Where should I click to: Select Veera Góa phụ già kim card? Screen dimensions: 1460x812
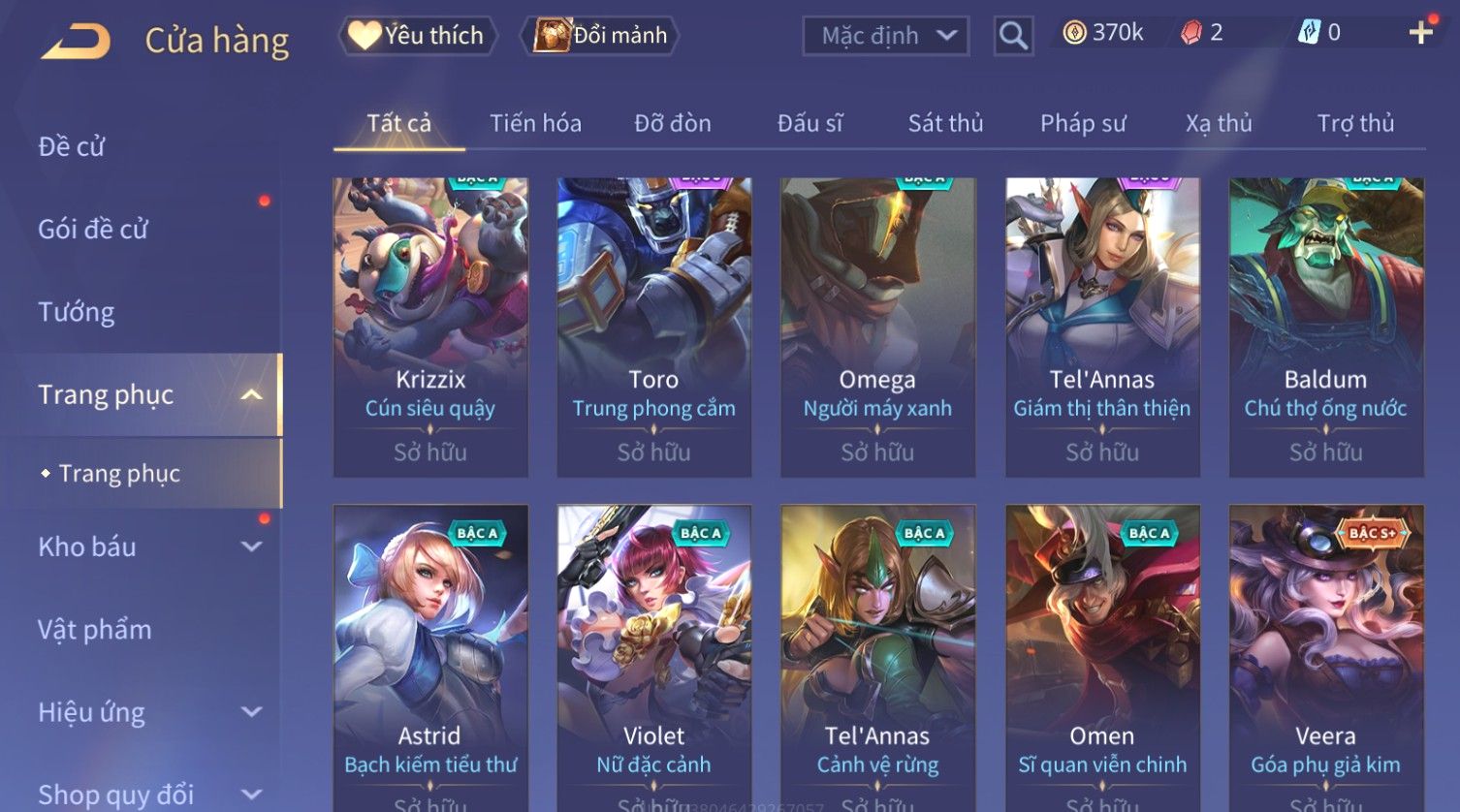(1326, 658)
